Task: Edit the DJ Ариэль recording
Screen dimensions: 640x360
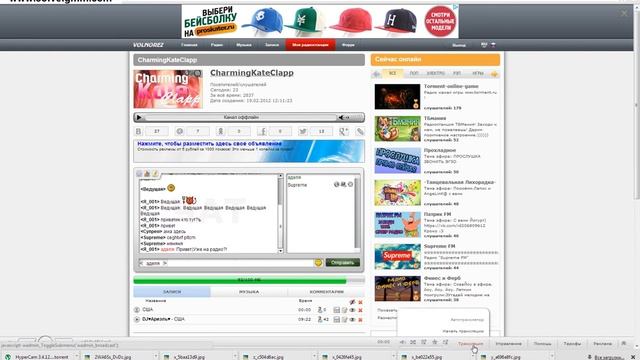Action: [x=344, y=320]
